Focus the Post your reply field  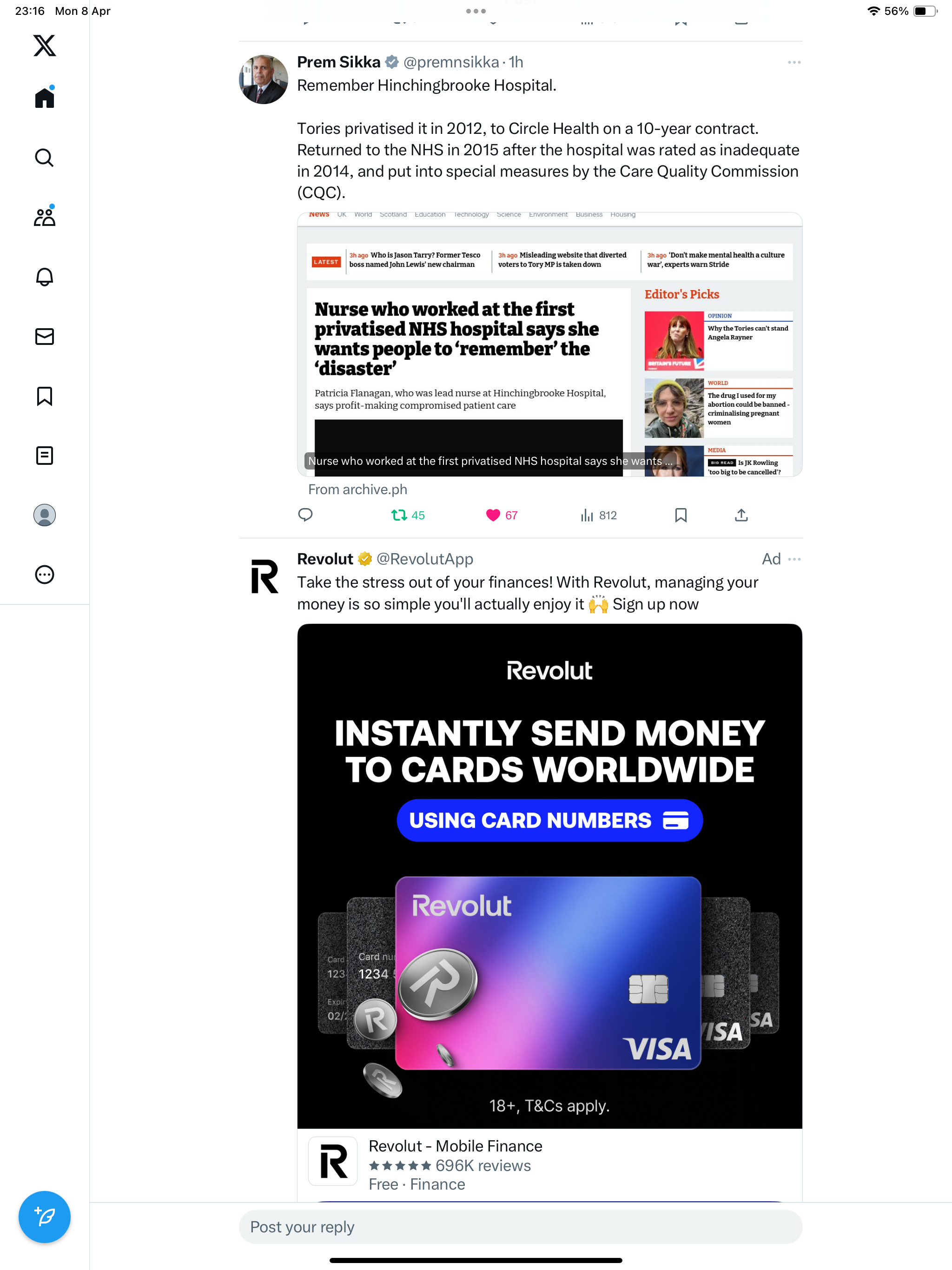click(520, 1227)
